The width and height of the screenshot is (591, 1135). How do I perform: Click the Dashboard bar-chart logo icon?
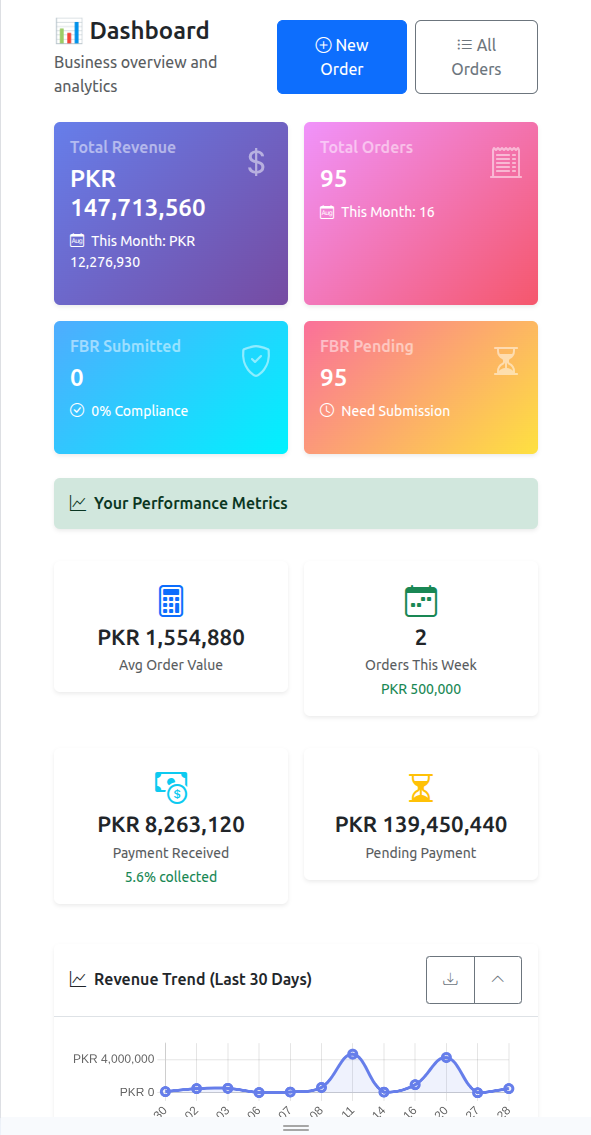click(68, 29)
